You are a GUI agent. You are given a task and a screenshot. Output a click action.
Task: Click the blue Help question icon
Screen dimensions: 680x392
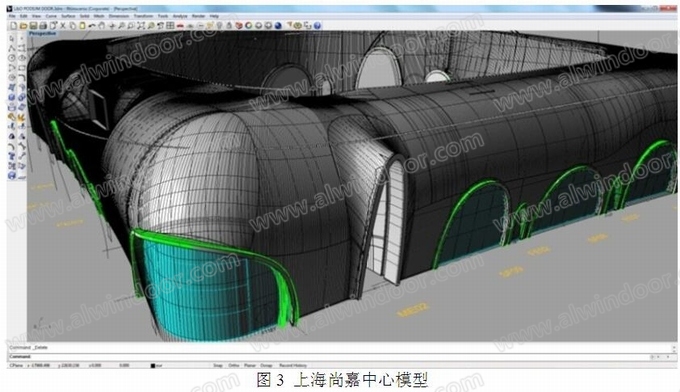click(x=317, y=26)
